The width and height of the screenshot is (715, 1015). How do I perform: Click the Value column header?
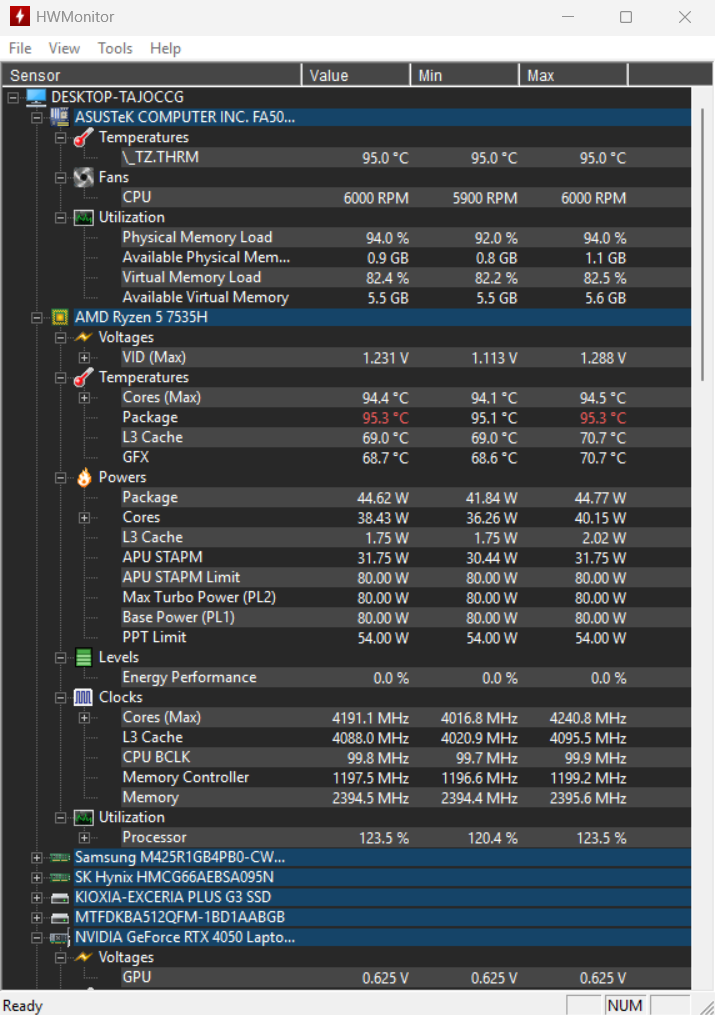(x=356, y=75)
